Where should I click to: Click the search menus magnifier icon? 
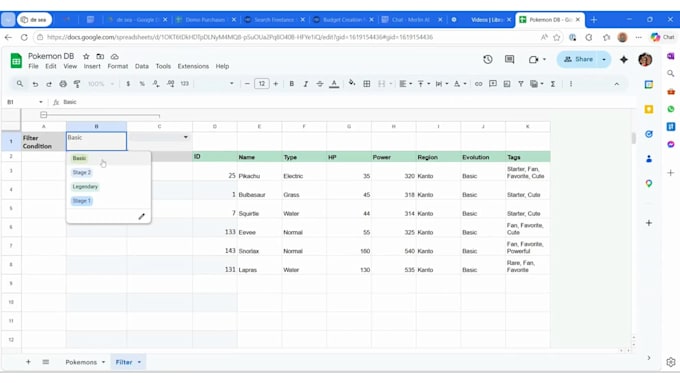[20, 84]
